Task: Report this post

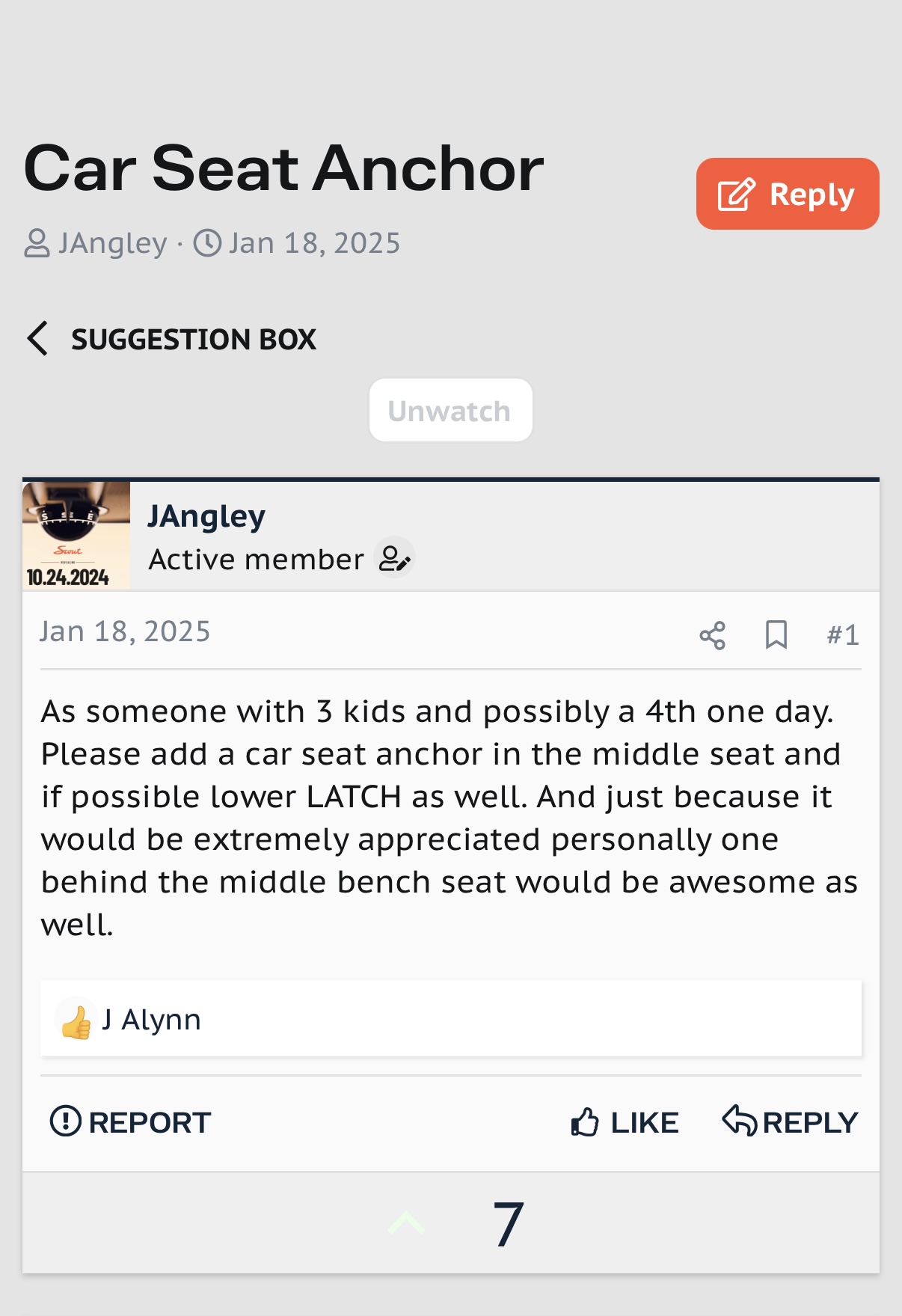Action: tap(130, 1122)
